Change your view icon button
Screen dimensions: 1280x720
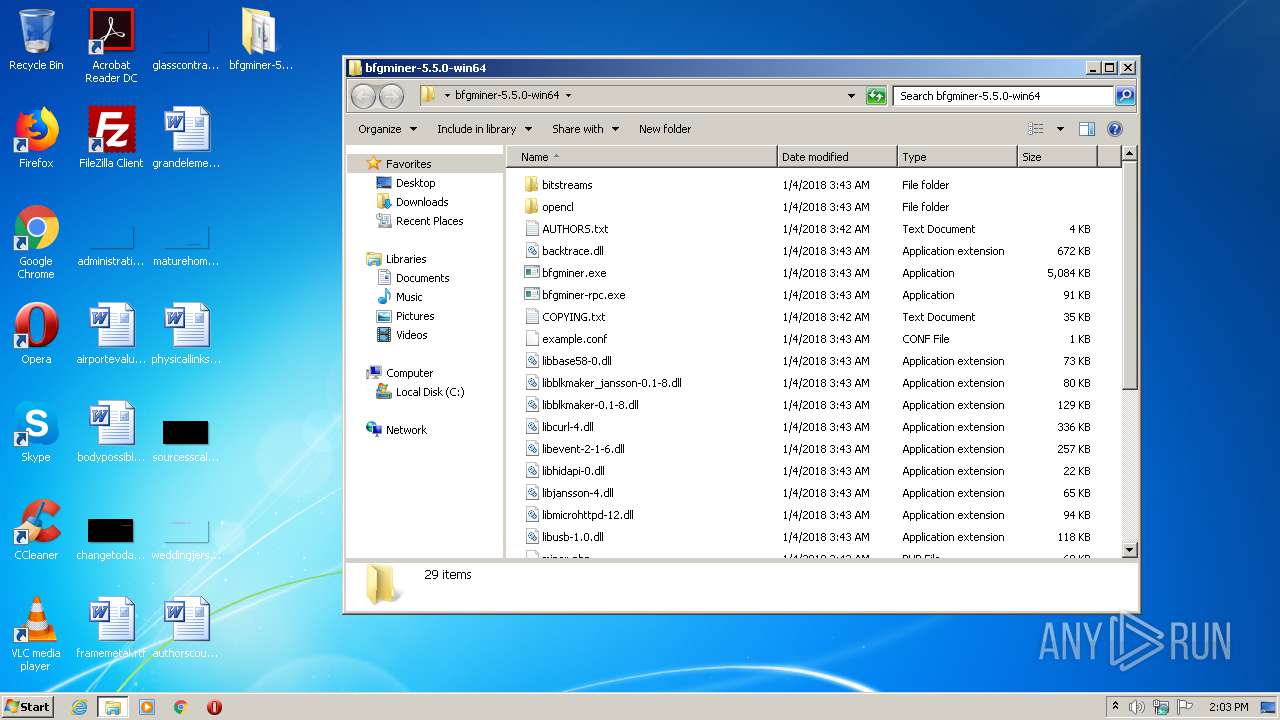(x=1036, y=129)
